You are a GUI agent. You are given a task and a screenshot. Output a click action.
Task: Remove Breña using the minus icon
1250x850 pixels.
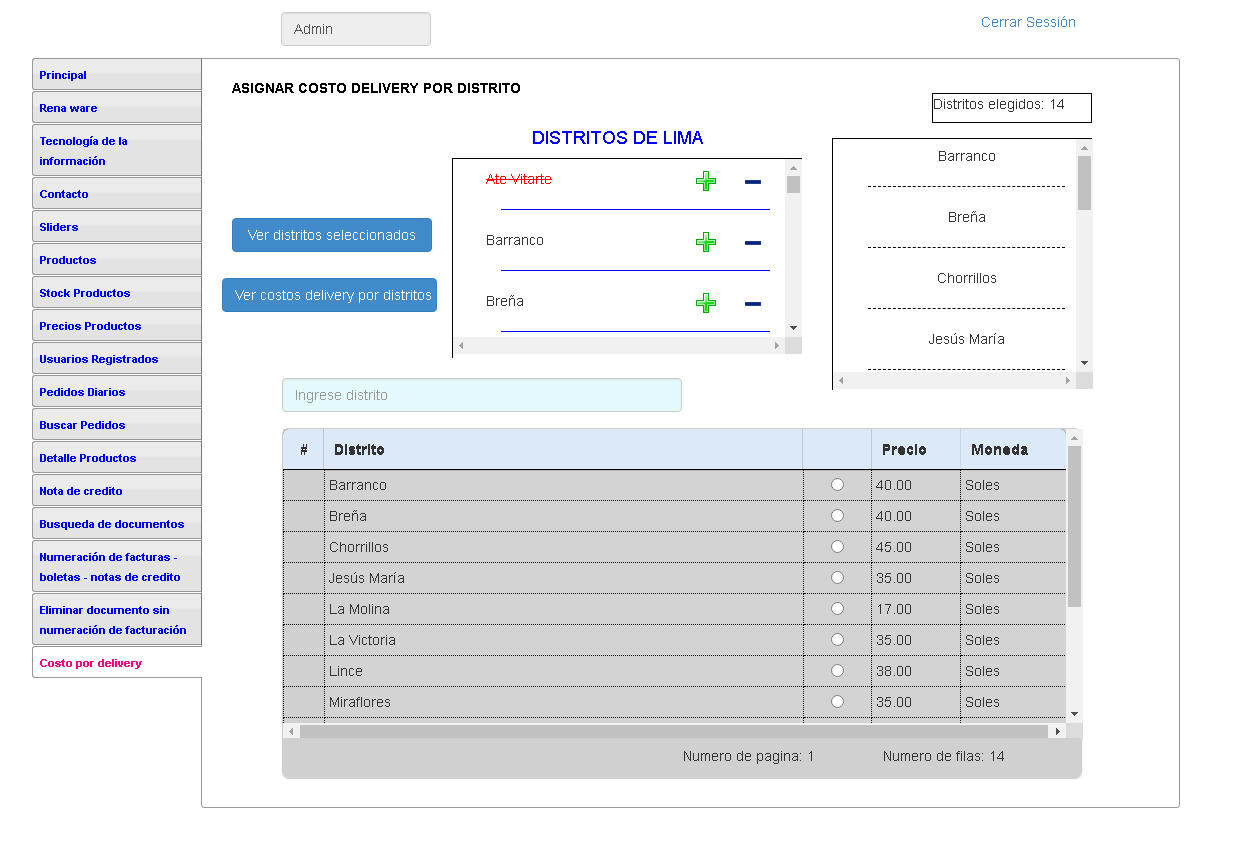[753, 303]
